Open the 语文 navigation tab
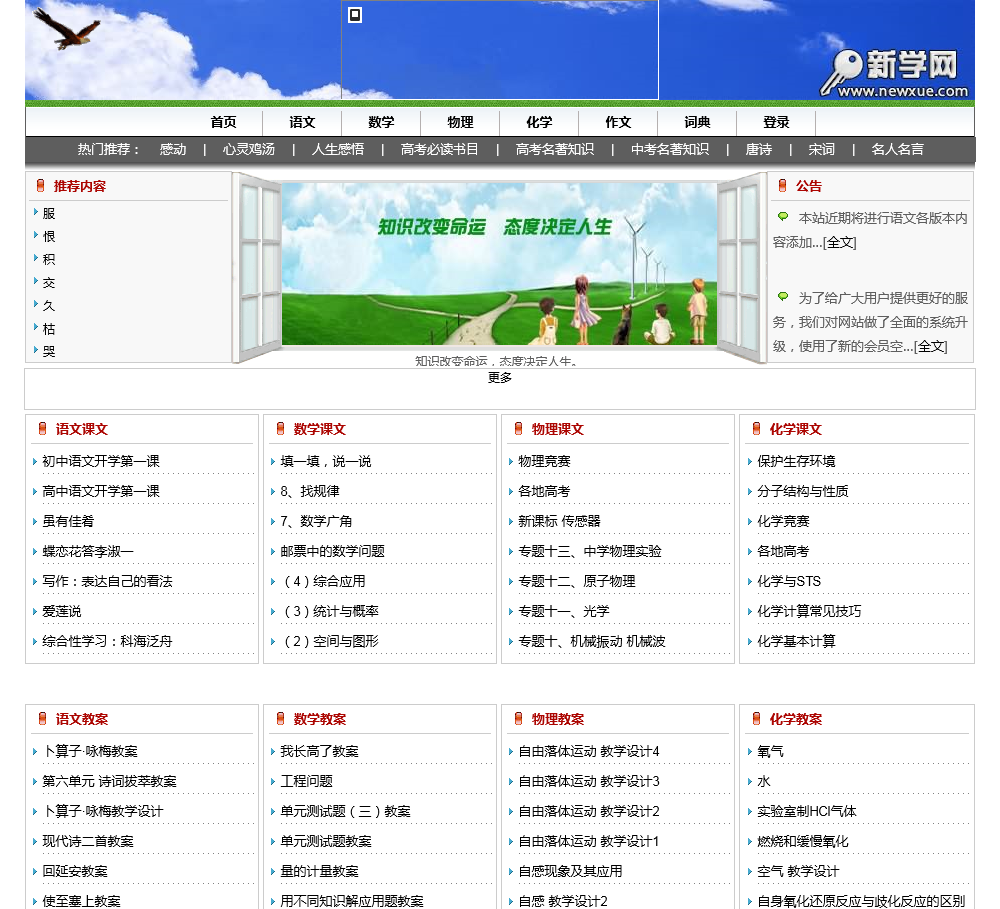Image resolution: width=1000 pixels, height=909 pixels. [302, 122]
